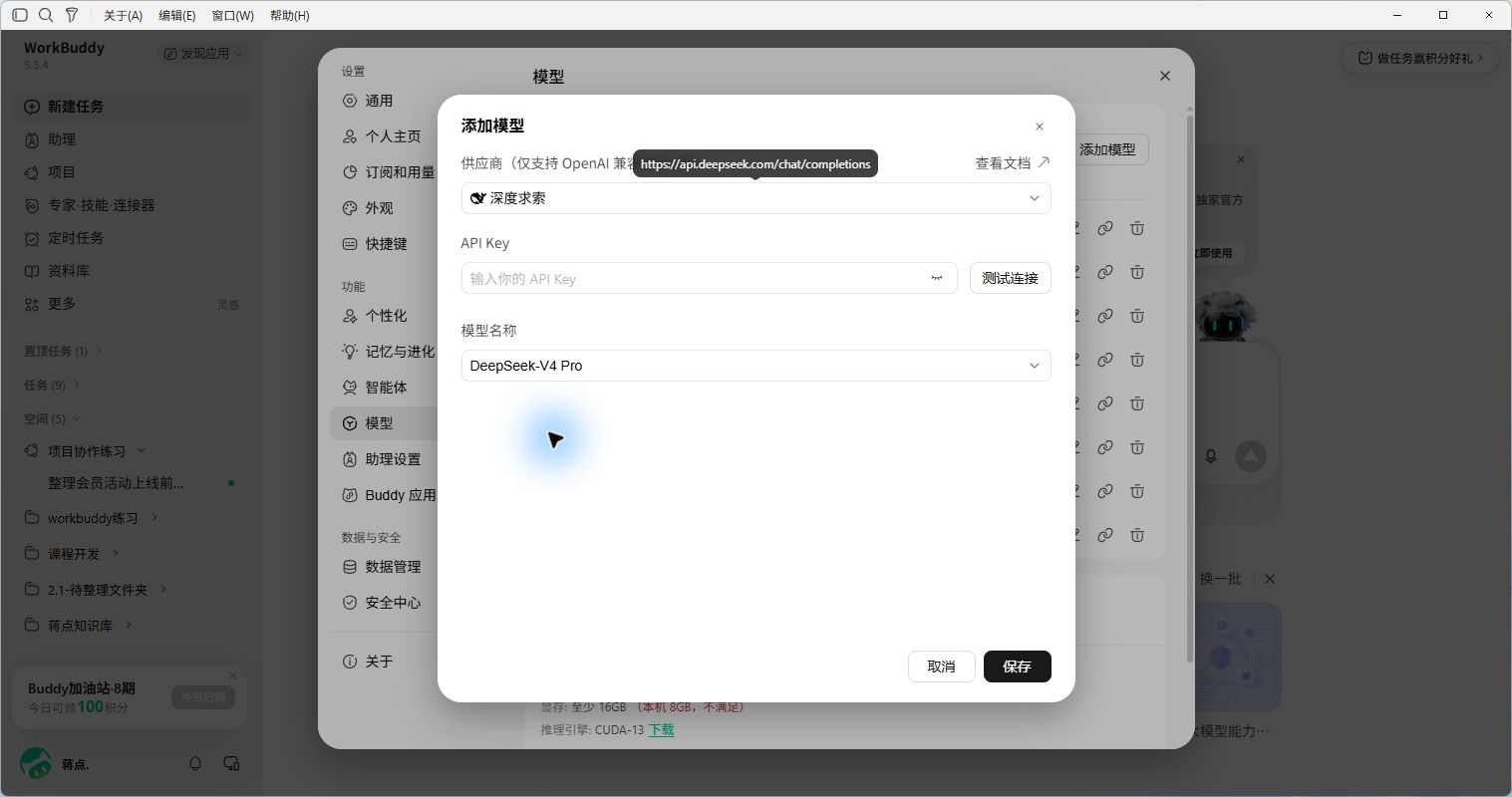Dismiss the Buddy加油站 card
This screenshot has height=797, width=1512.
coord(233,675)
